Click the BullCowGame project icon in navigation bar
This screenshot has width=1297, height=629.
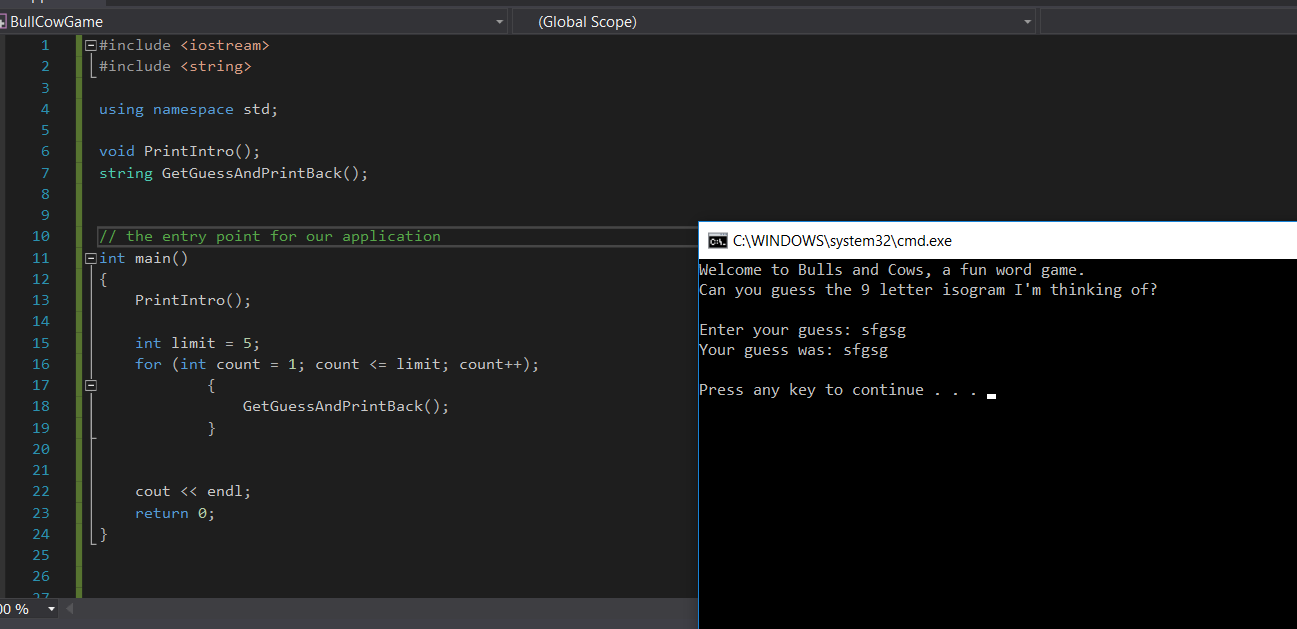(x=3, y=22)
